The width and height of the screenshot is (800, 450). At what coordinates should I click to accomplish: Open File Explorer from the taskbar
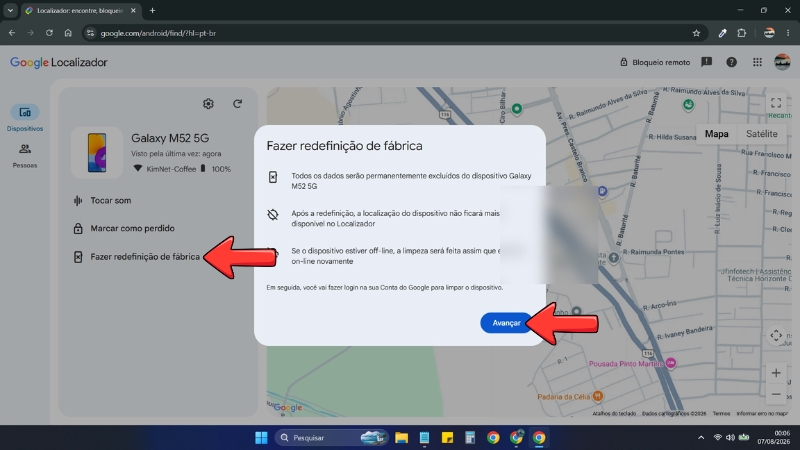402,438
